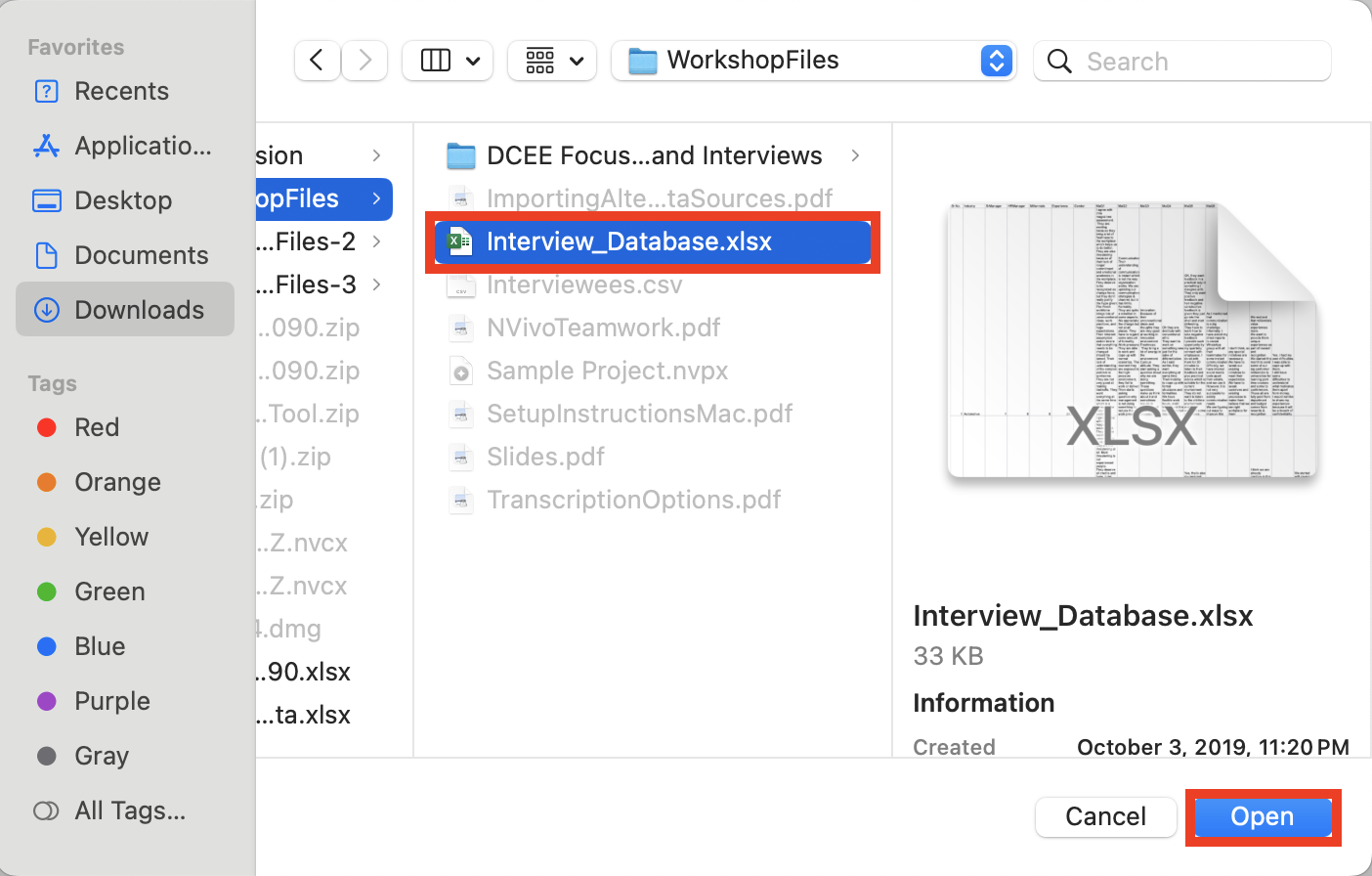Viewport: 1372px width, 876px height.
Task: Click the Recents clock icon
Action: pyautogui.click(x=46, y=91)
